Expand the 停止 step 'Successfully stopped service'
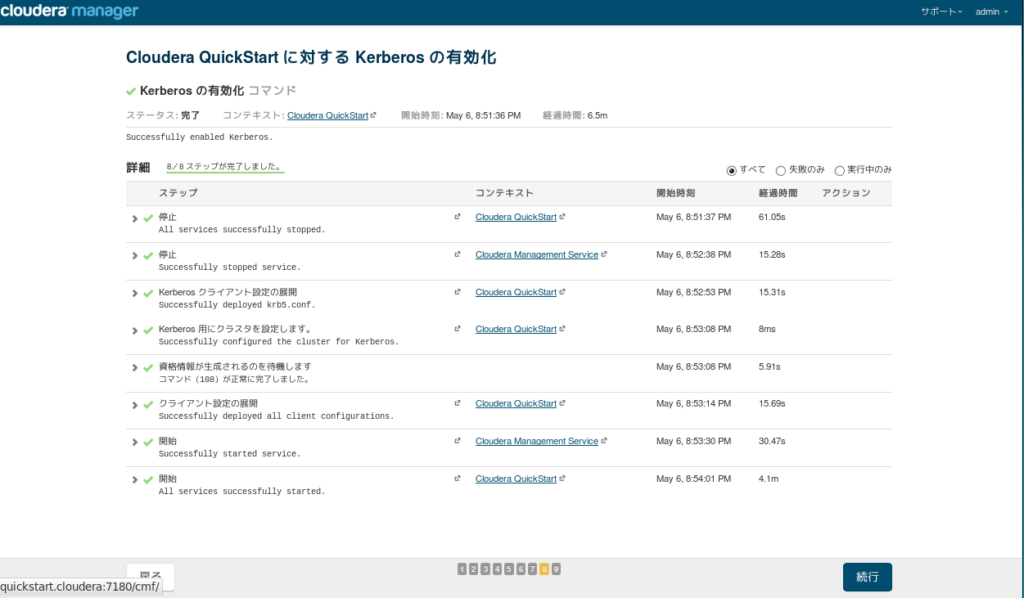This screenshot has width=1024, height=598. (135, 256)
